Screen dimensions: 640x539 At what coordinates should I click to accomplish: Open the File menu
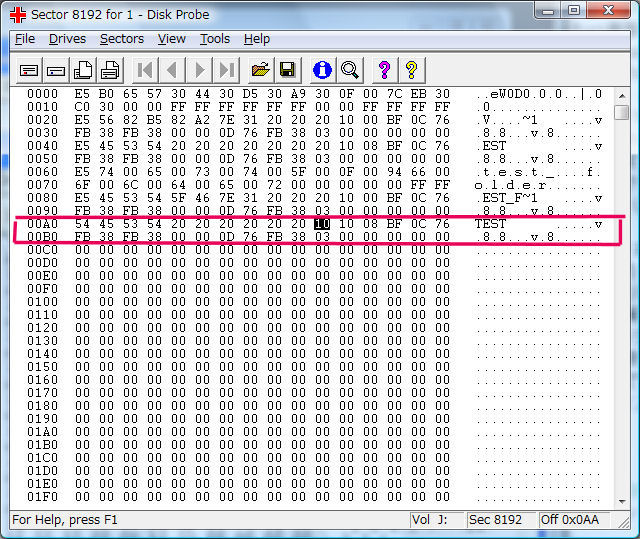click(x=25, y=39)
